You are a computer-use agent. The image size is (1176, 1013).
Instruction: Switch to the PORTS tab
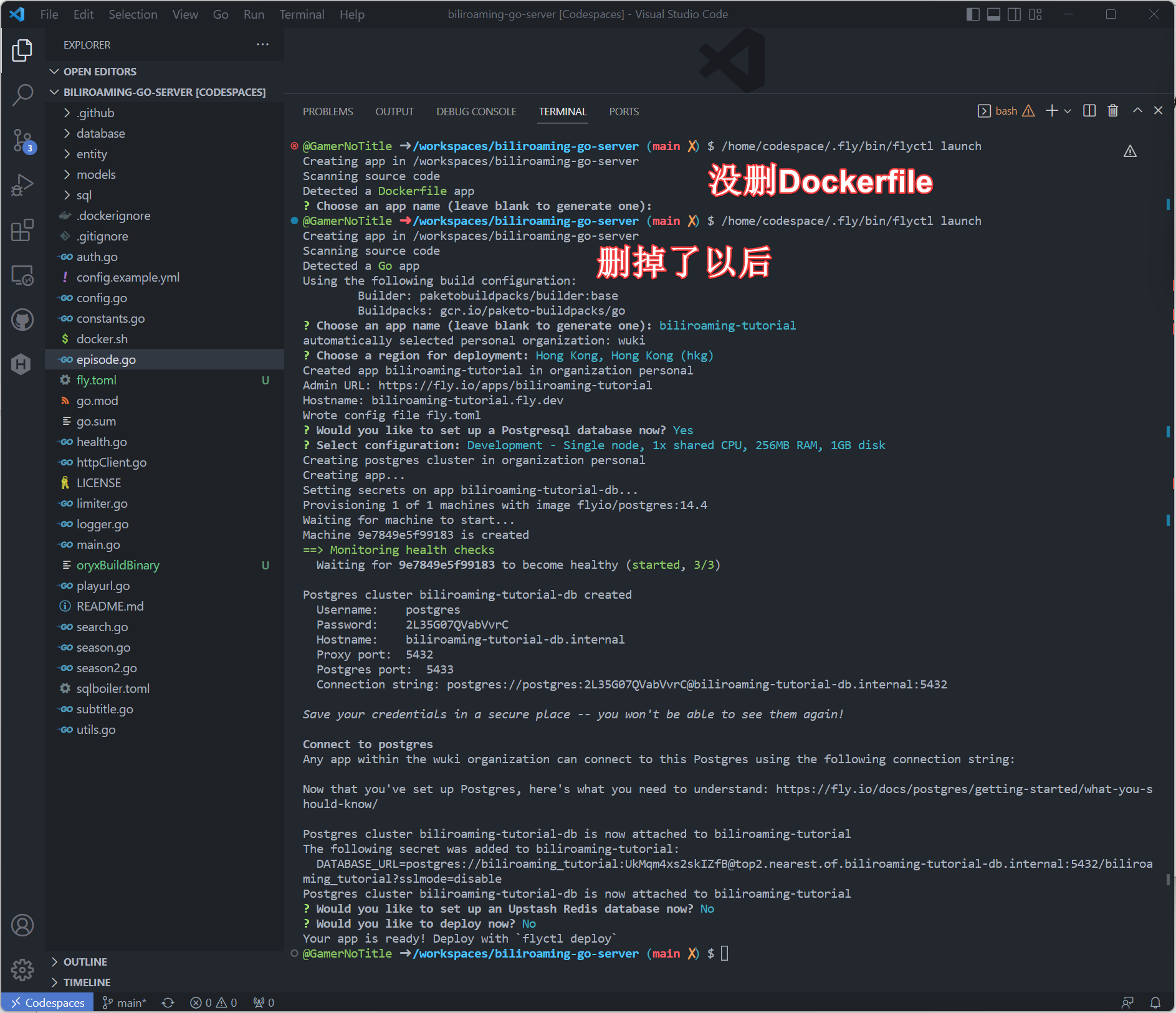point(623,112)
